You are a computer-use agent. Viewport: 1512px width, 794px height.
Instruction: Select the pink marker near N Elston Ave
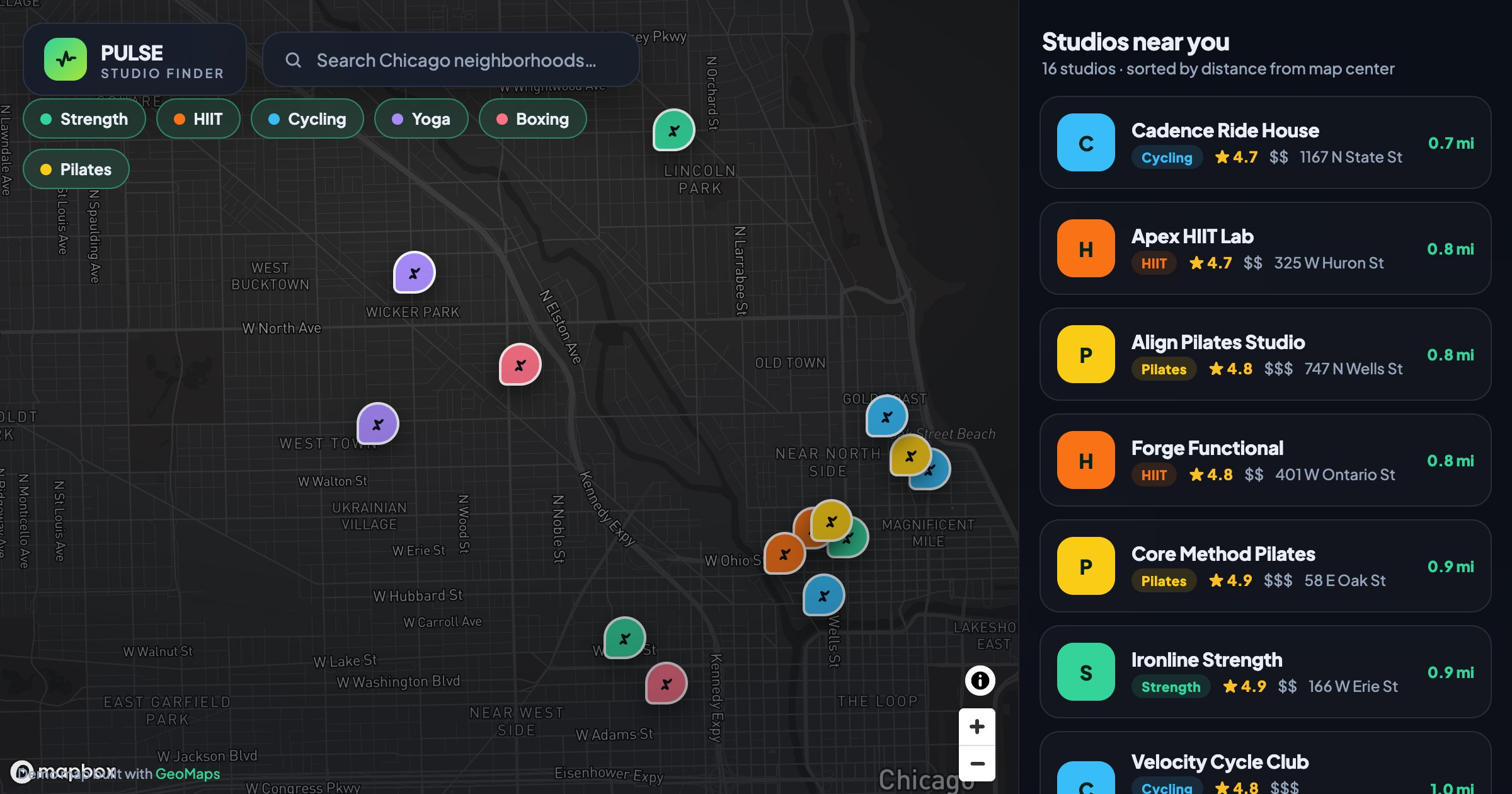520,364
